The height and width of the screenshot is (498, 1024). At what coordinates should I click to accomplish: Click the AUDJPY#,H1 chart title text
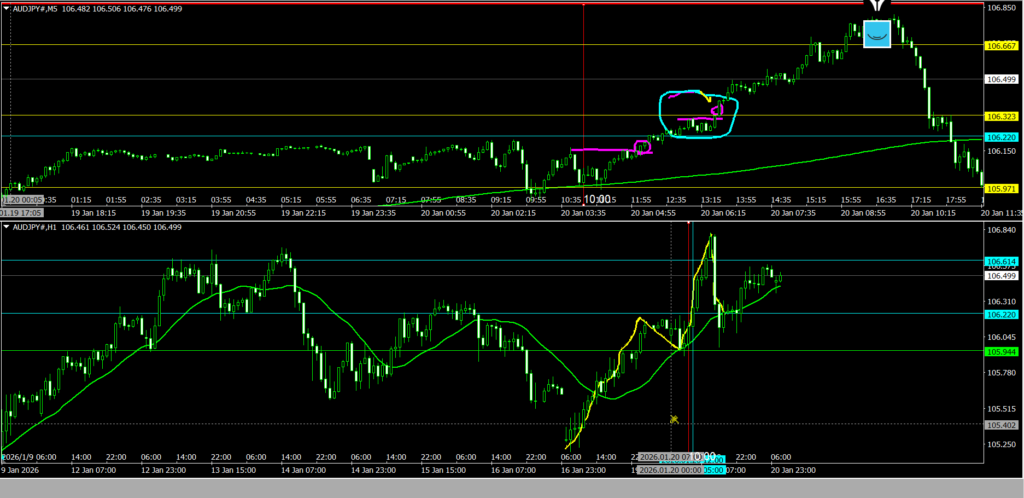coord(36,228)
